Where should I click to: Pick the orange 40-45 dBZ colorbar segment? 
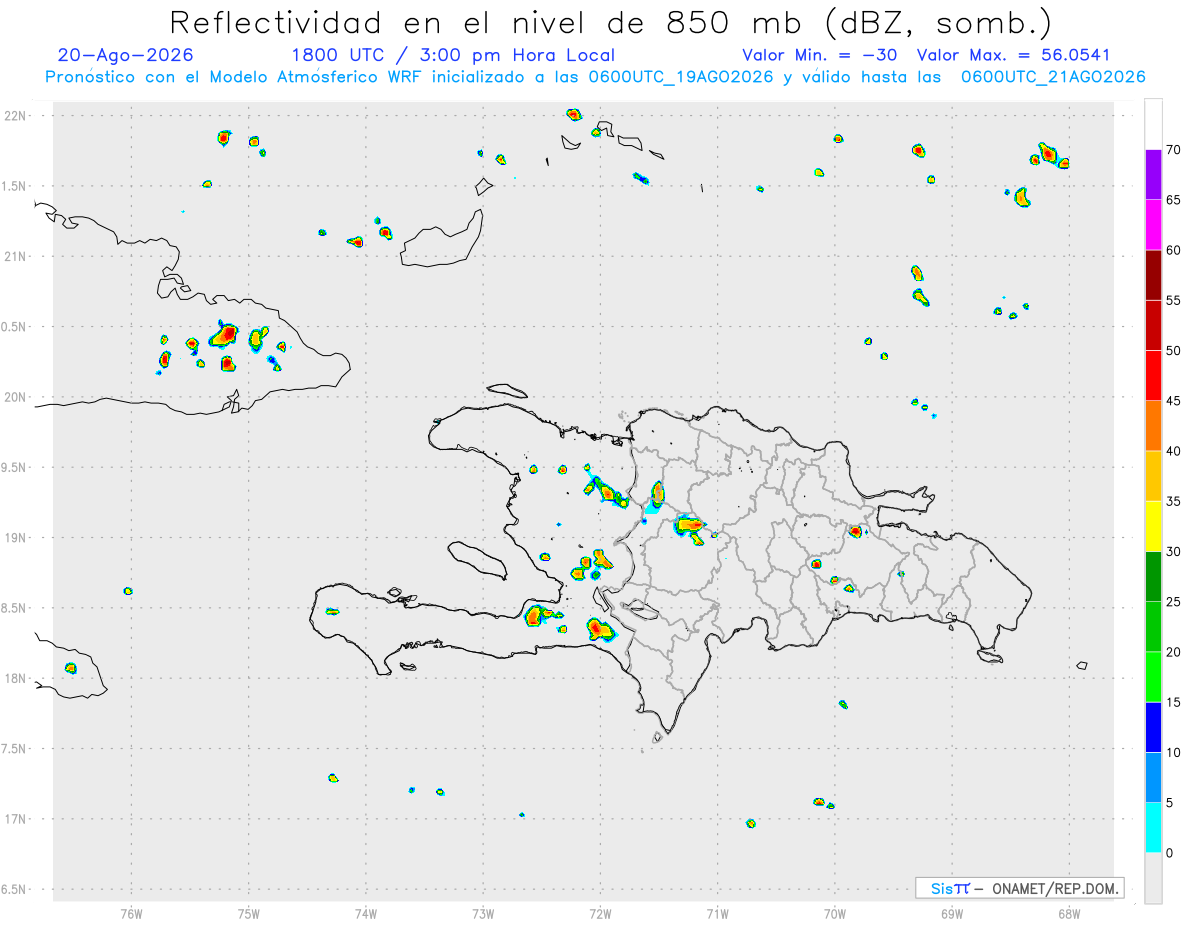pyautogui.click(x=1153, y=425)
